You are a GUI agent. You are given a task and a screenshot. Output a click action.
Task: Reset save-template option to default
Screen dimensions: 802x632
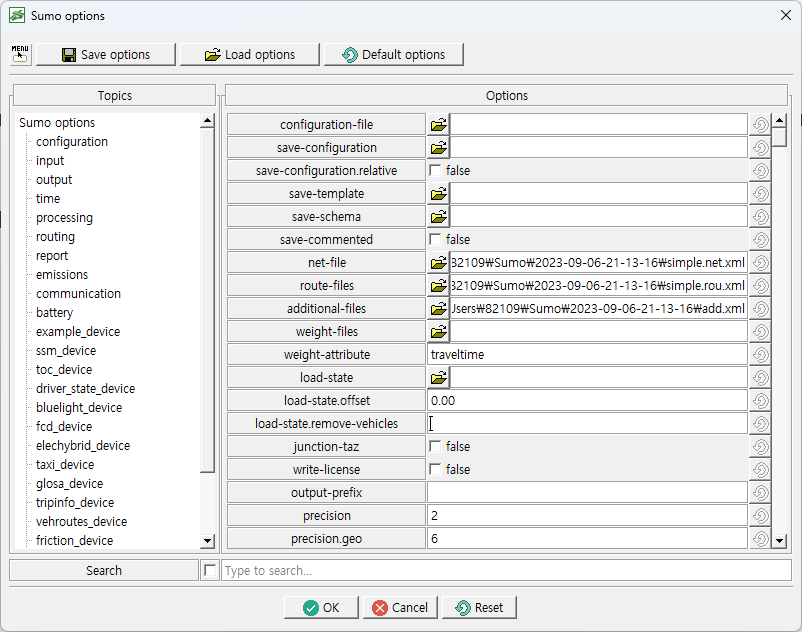point(761,193)
